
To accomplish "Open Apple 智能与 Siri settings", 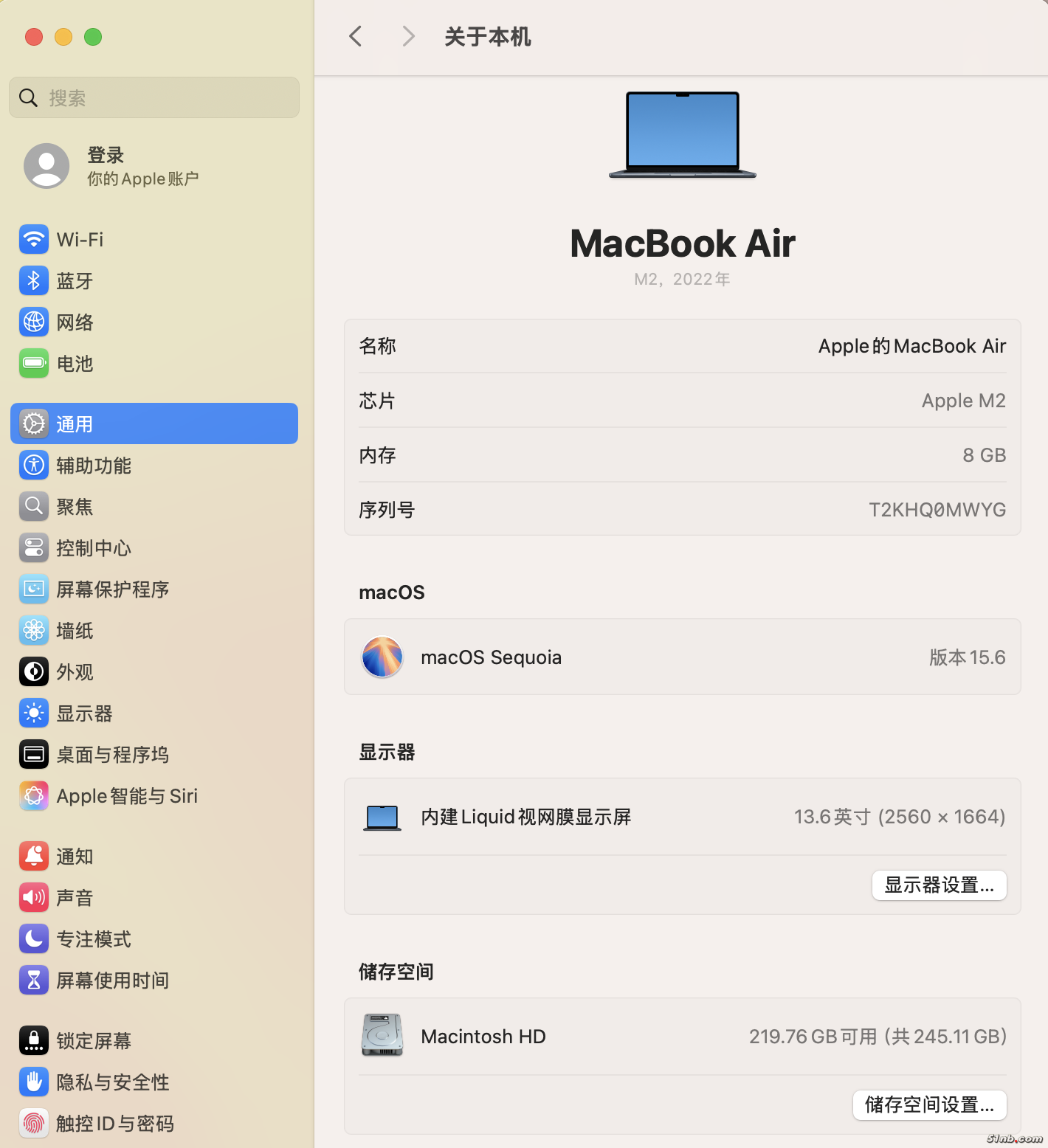I will (x=154, y=796).
